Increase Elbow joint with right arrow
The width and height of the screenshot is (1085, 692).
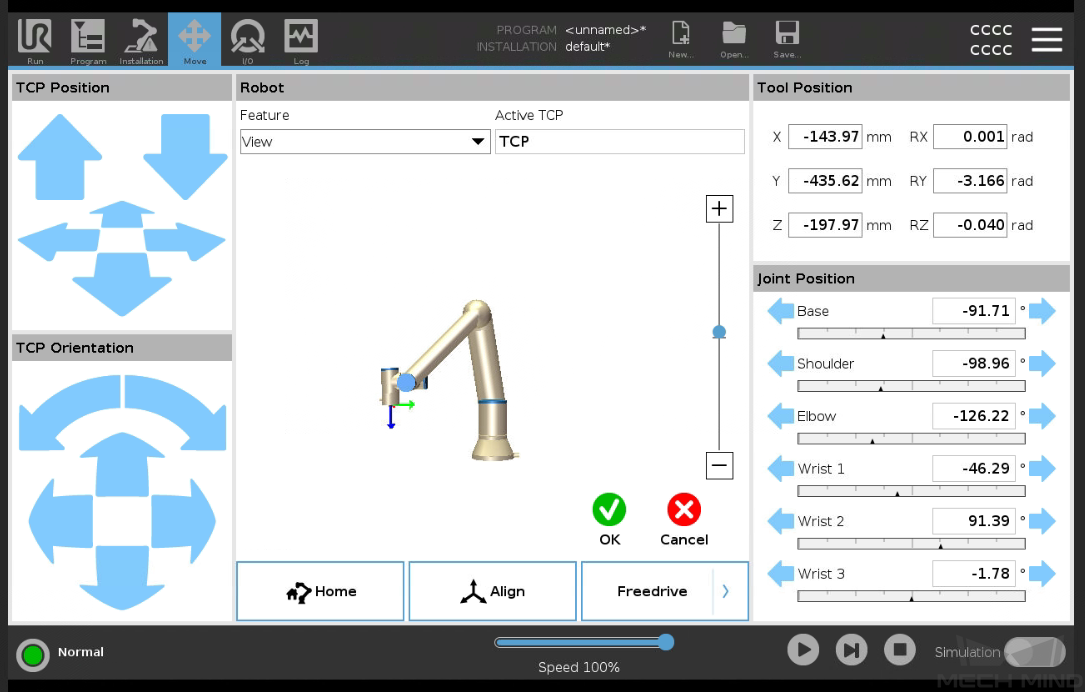click(1042, 416)
